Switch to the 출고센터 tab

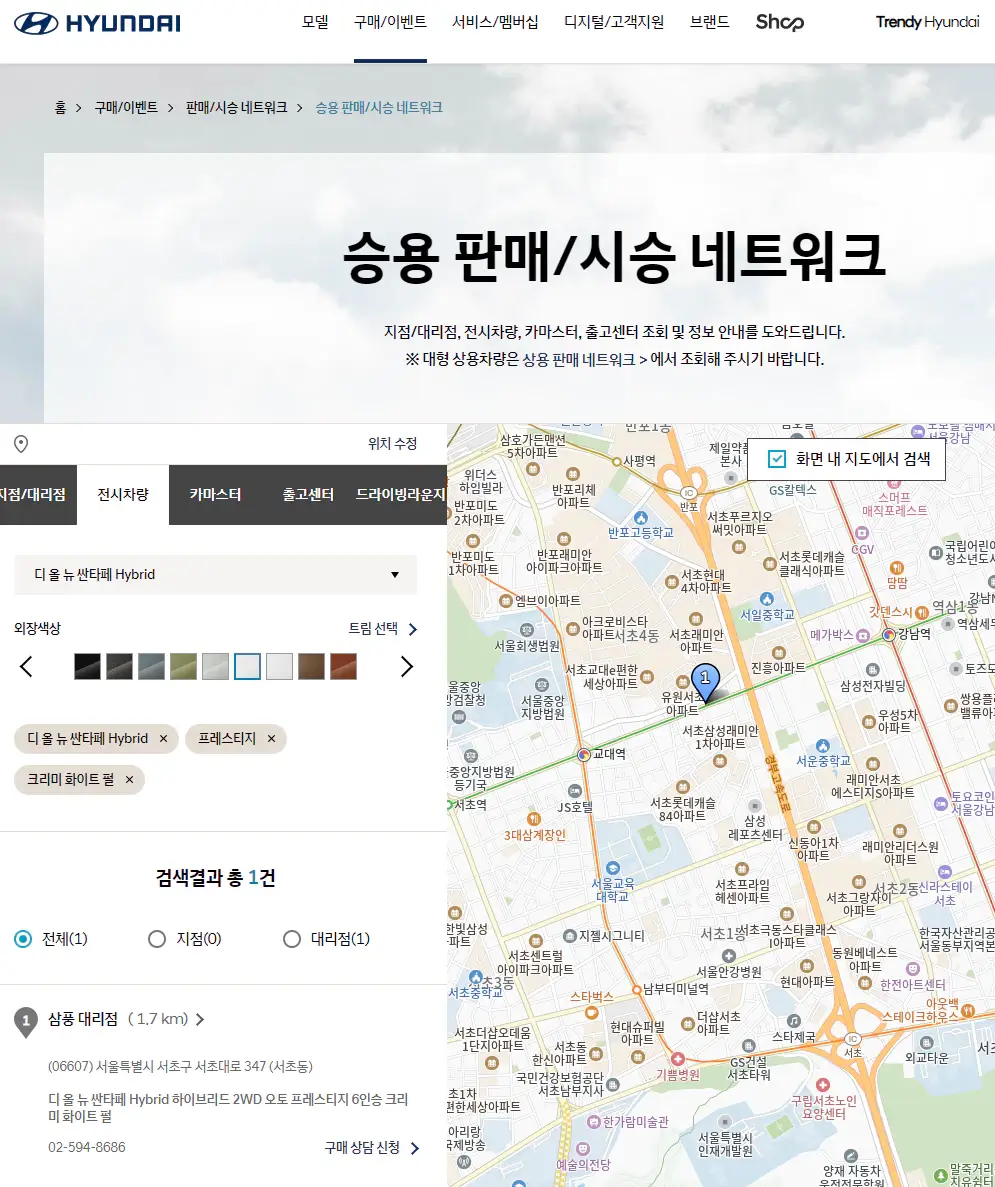click(307, 495)
